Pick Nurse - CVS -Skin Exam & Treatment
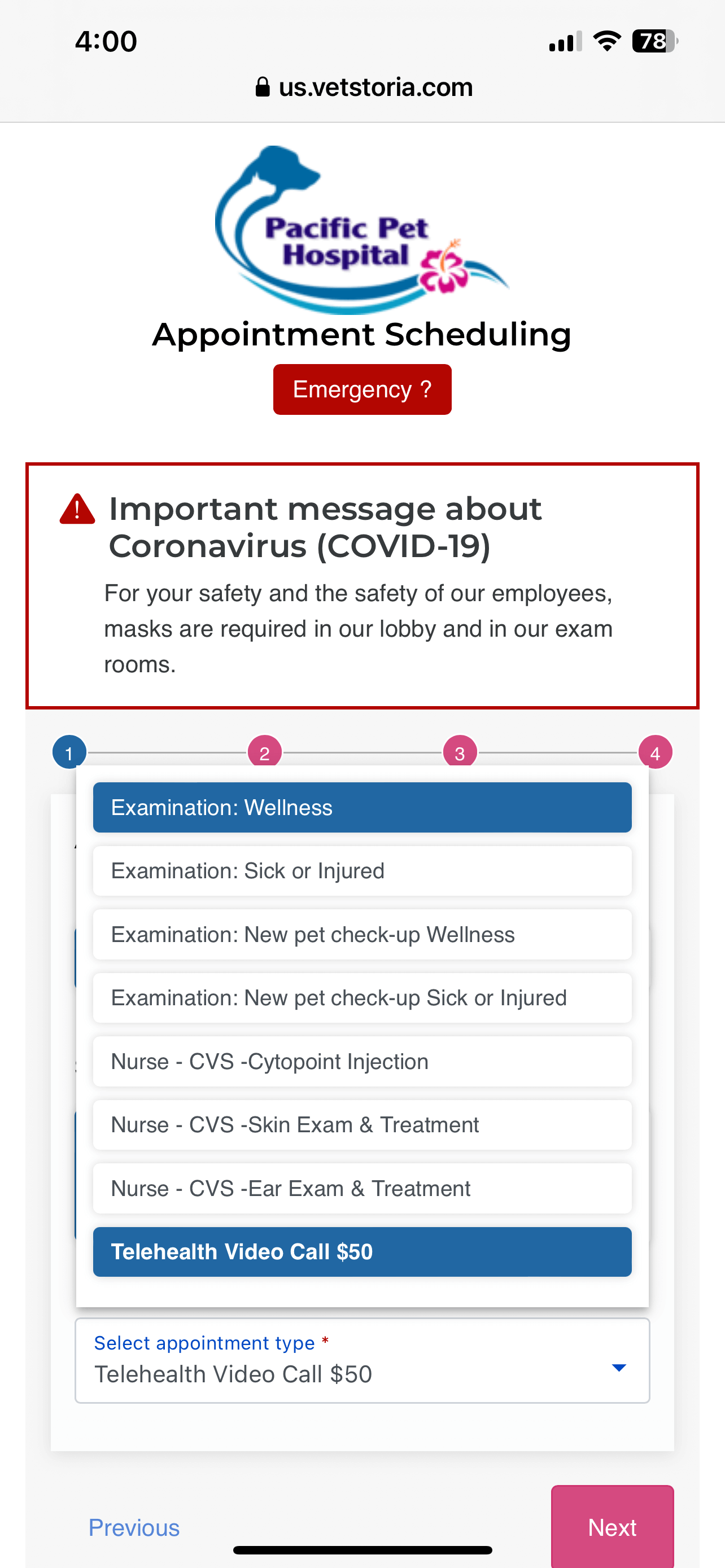Image resolution: width=725 pixels, height=1568 pixels. pos(362,1125)
